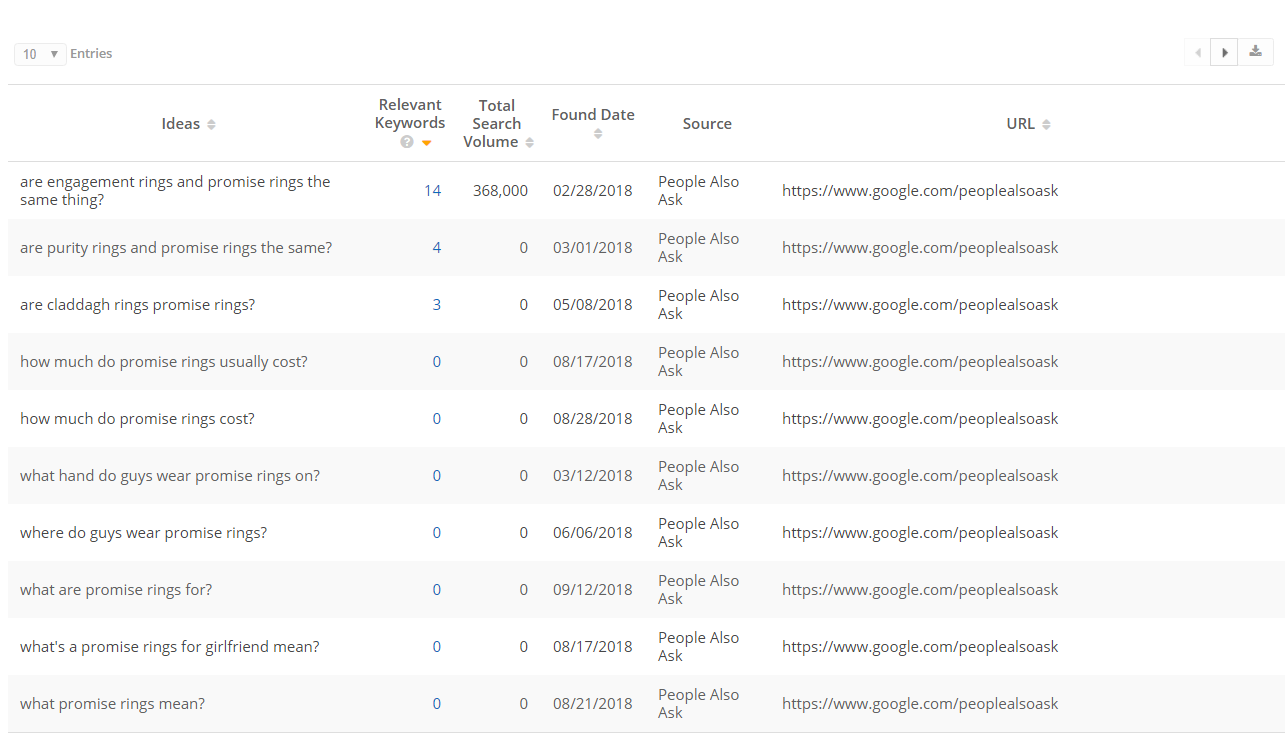The width and height of the screenshot is (1286, 733).
Task: Click the 0 keywords link for 'what promise rings mean' row
Action: [437, 703]
